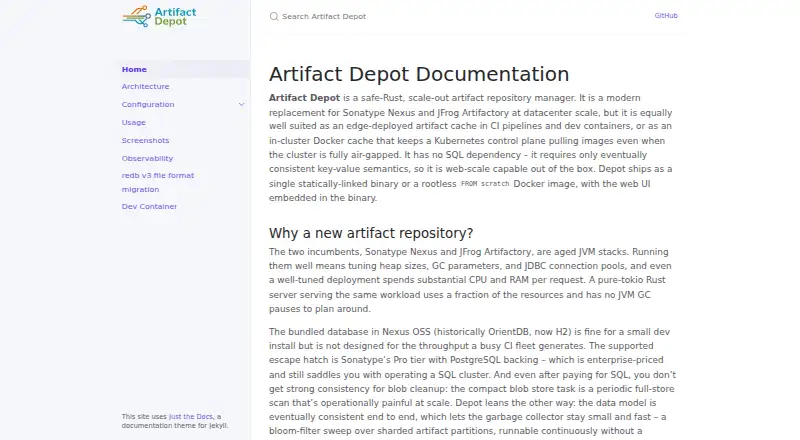Click the Why a new artifact repository heading
The height and width of the screenshot is (440, 800).
[371, 233]
